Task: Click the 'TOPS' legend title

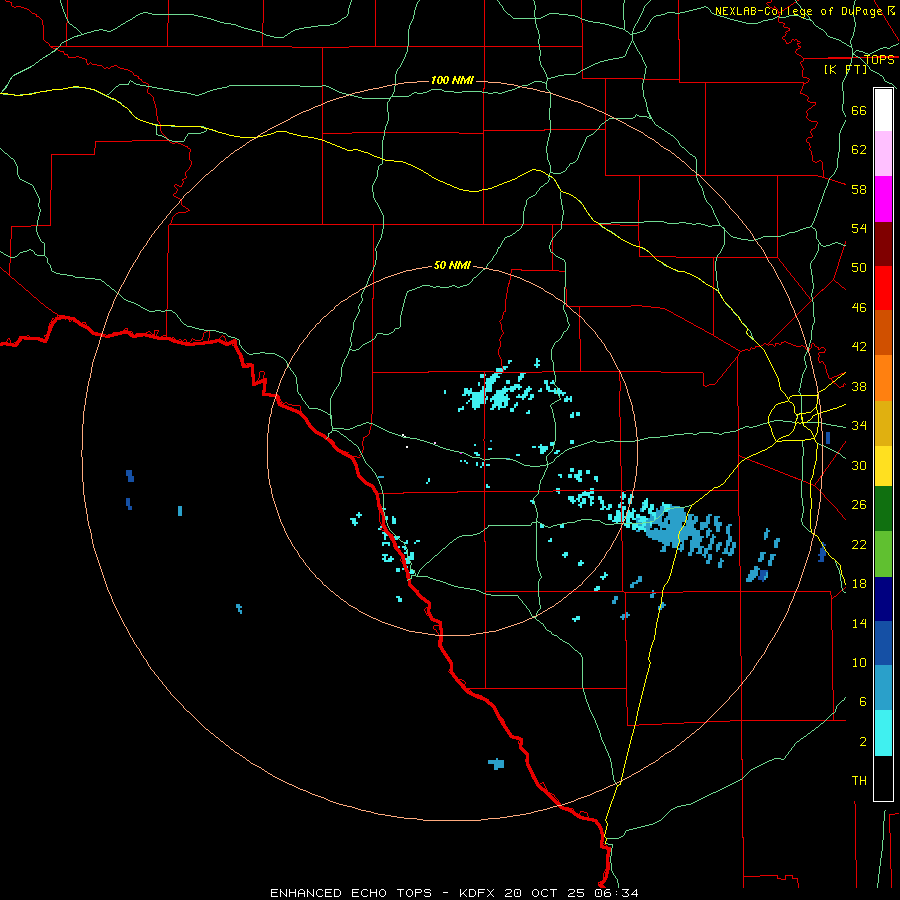Action: [879, 59]
